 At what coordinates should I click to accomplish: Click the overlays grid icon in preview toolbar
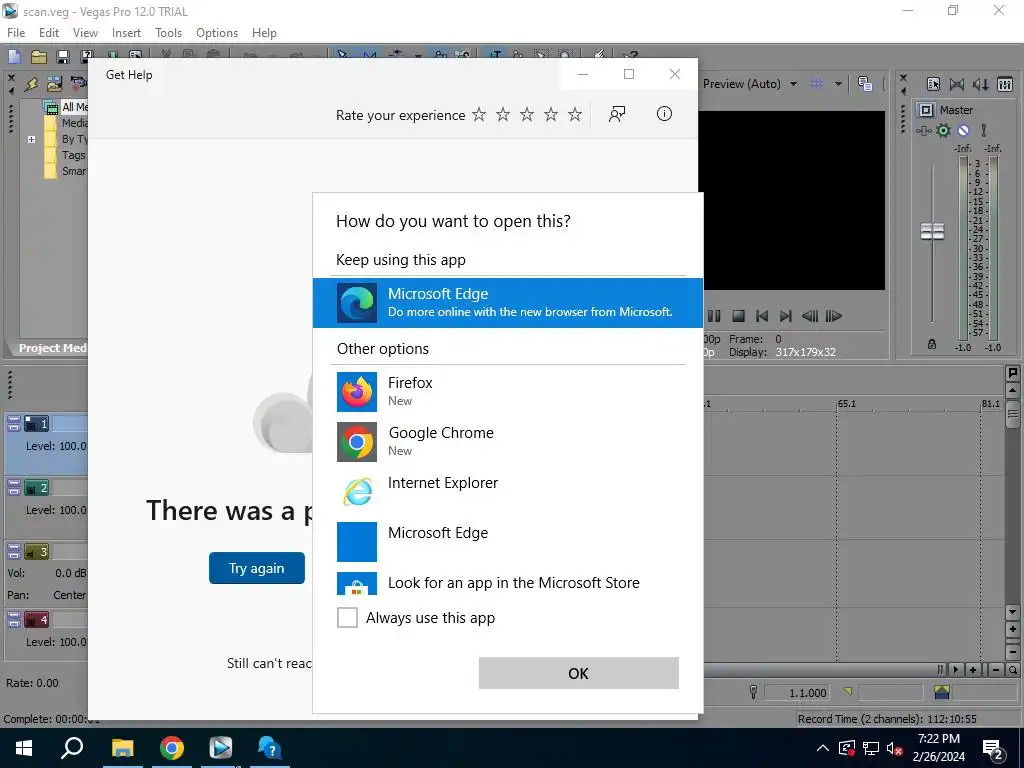[x=816, y=84]
